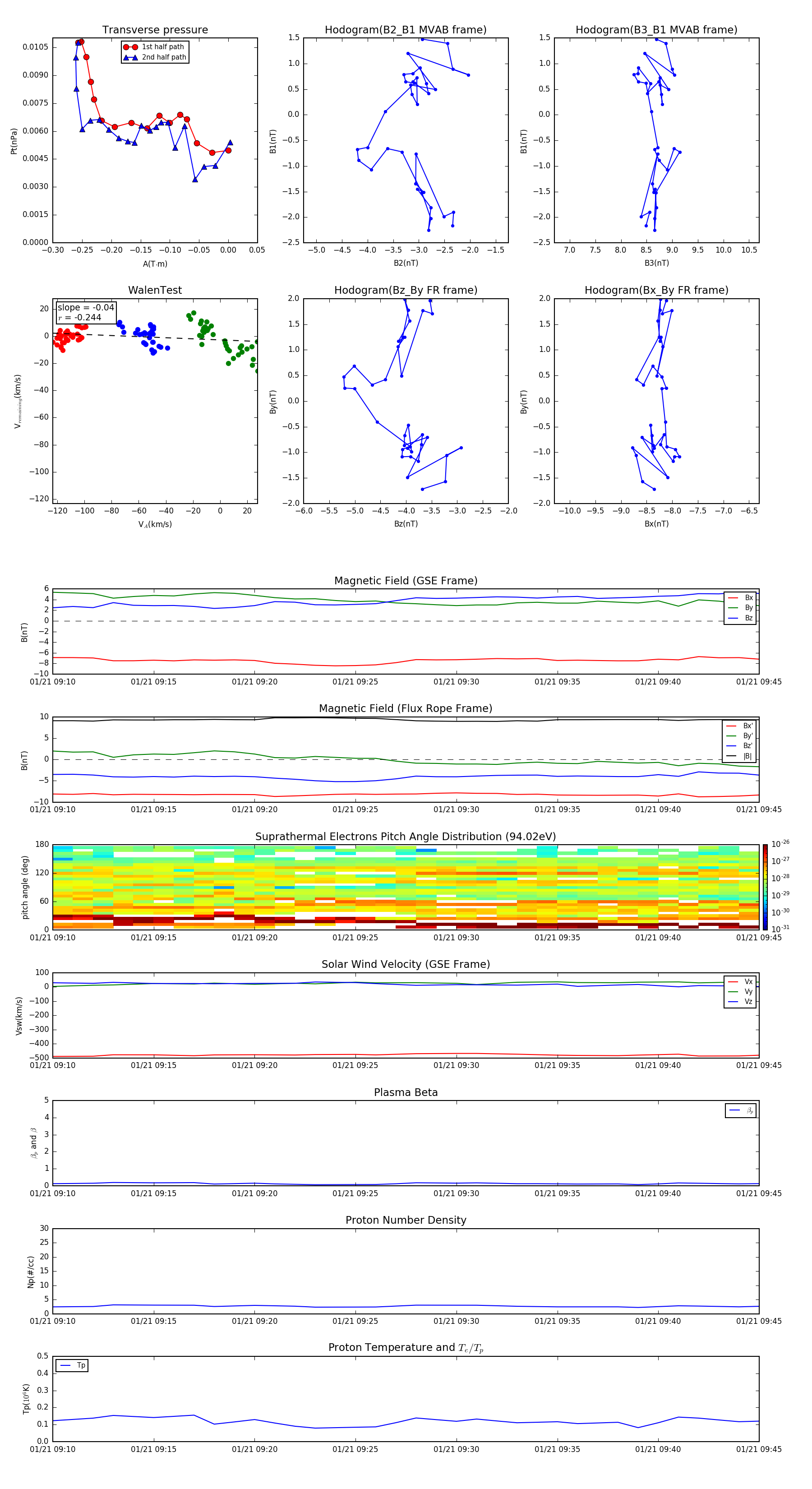The image size is (812, 1489).
Task: Click the pitch angle color scale bar
Action: point(765,887)
